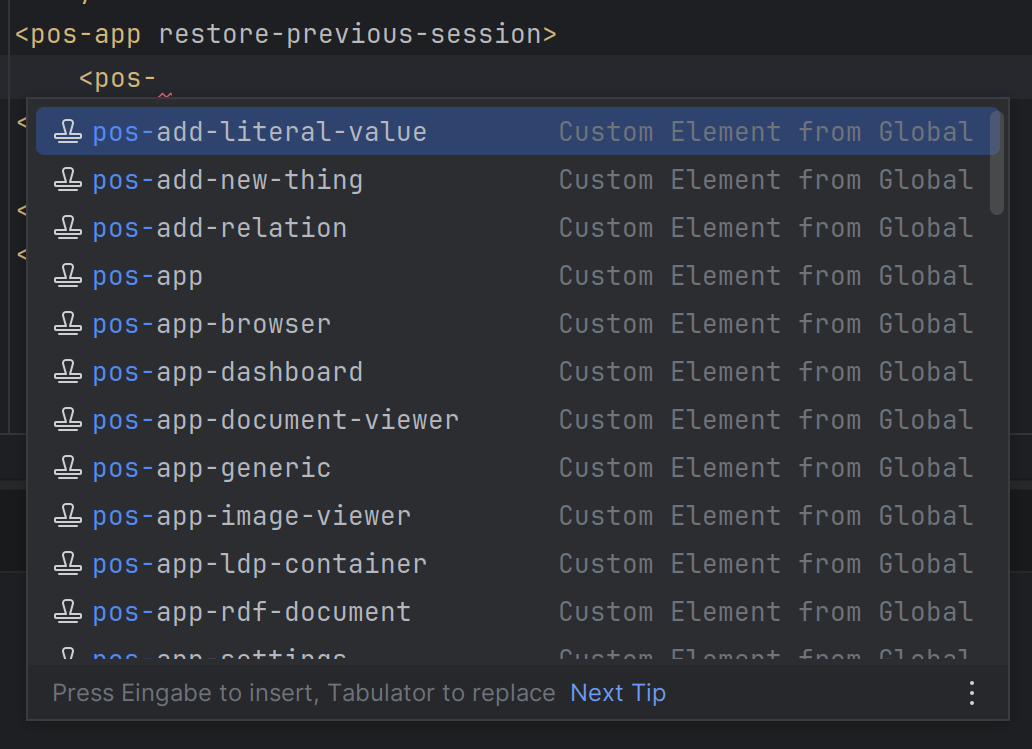Image resolution: width=1032 pixels, height=749 pixels.
Task: Click the stamp icon beside pos-app suggestion
Action: pyautogui.click(x=67, y=276)
